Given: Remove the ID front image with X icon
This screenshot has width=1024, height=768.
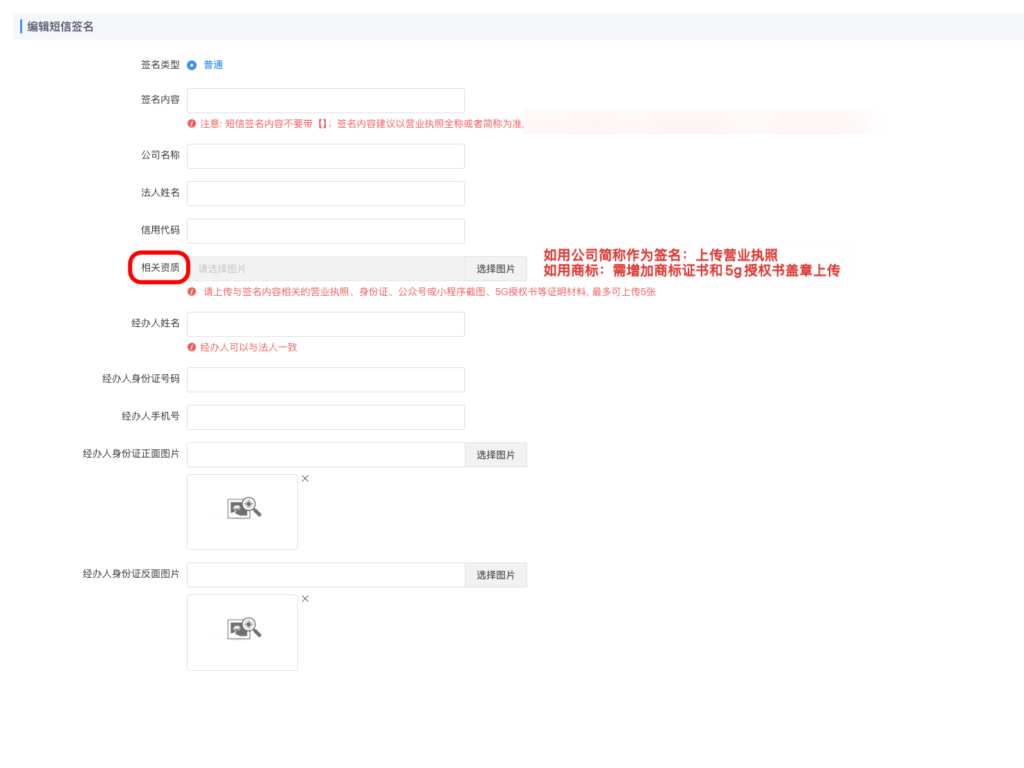Looking at the screenshot, I should click(x=305, y=479).
